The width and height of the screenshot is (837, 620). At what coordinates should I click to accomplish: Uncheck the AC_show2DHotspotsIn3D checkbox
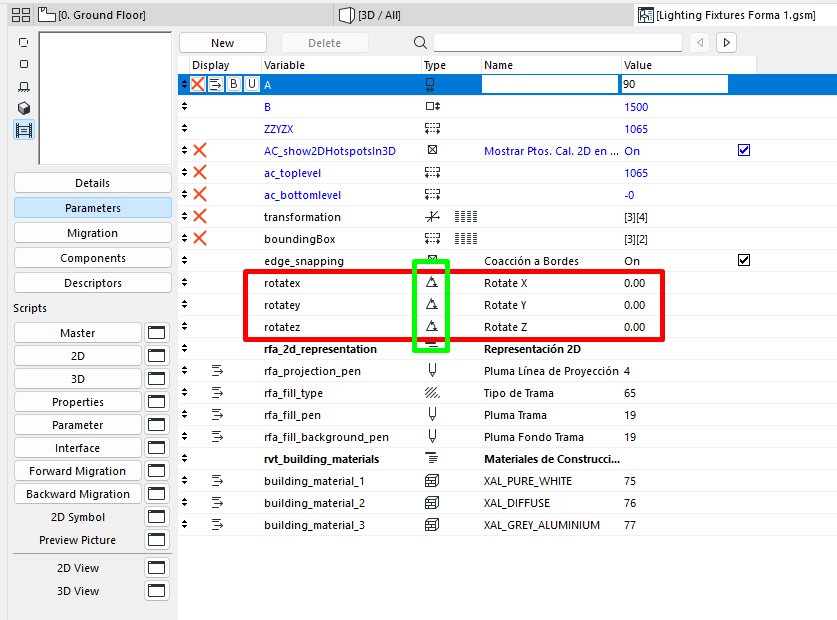(743, 151)
